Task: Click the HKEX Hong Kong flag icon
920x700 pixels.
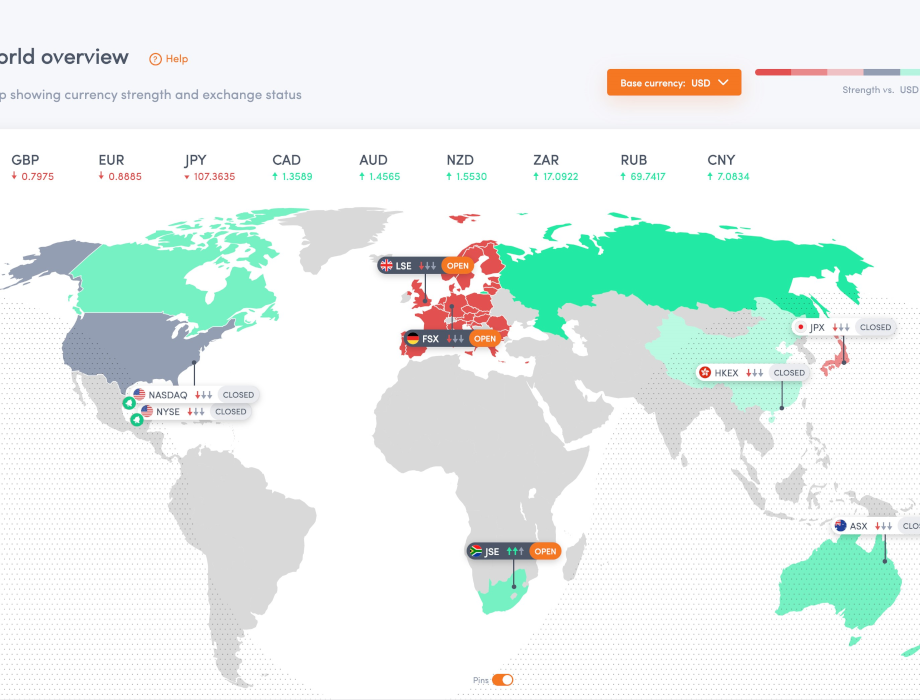Action: [x=705, y=373]
